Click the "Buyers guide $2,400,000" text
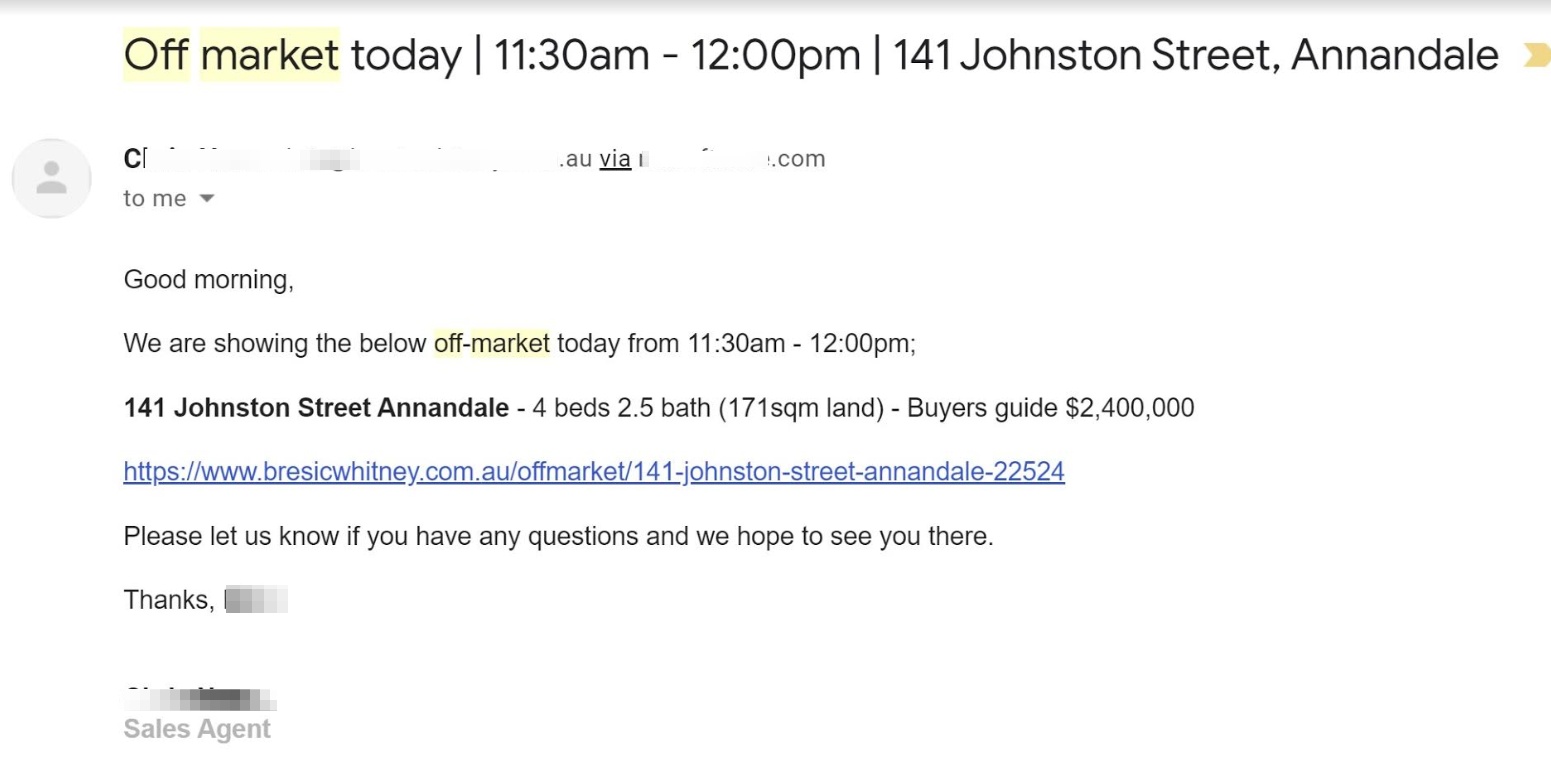 (1050, 408)
